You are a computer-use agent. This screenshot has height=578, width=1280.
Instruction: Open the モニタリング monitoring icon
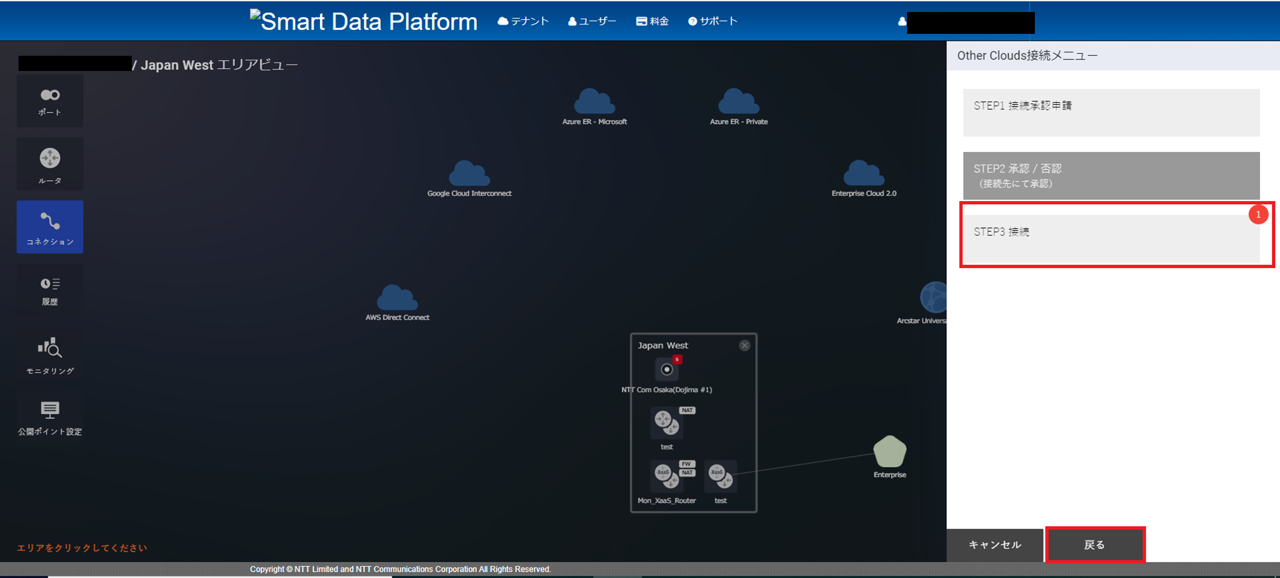tap(50, 353)
